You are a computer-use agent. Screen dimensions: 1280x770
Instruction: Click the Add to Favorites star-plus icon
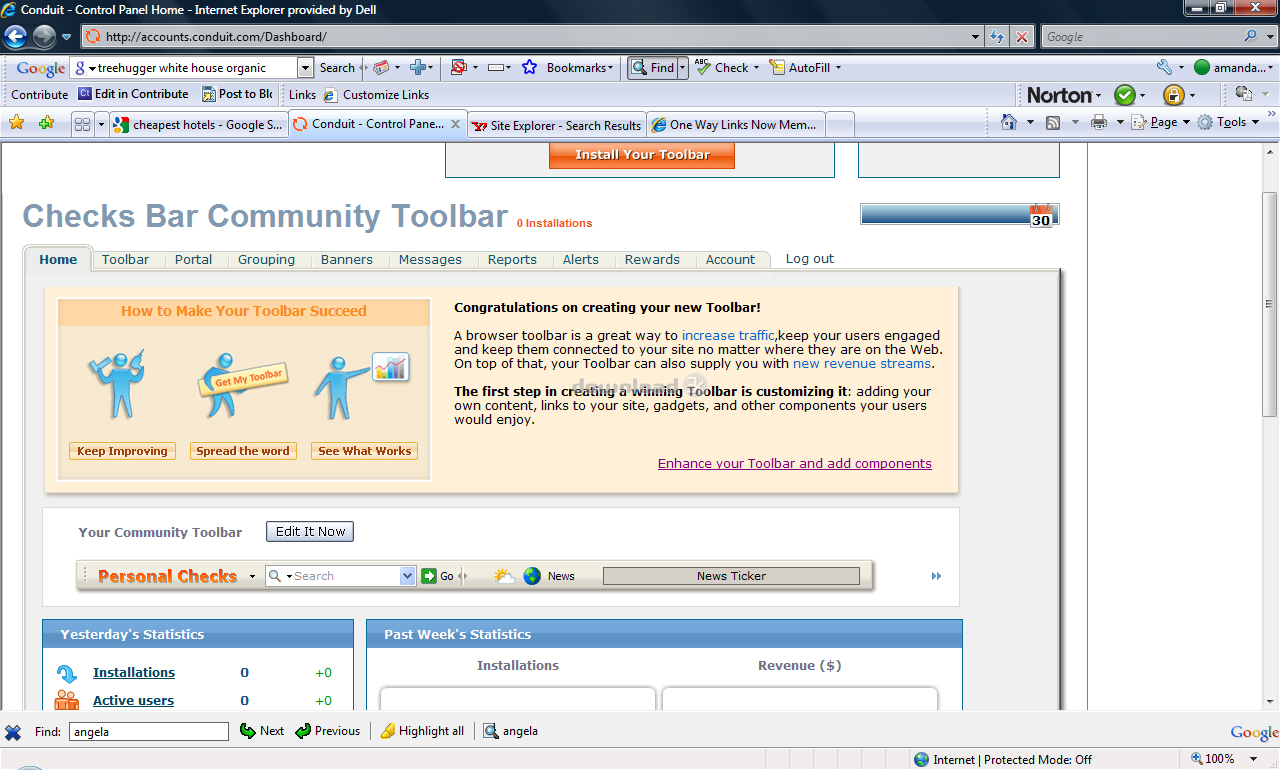47,123
